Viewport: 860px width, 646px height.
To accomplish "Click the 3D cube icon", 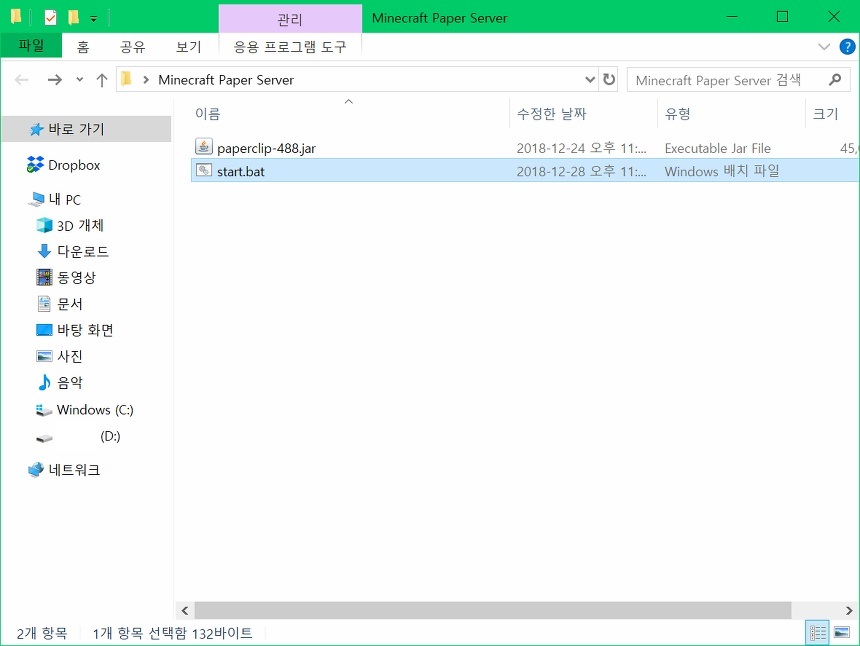I will 44,225.
